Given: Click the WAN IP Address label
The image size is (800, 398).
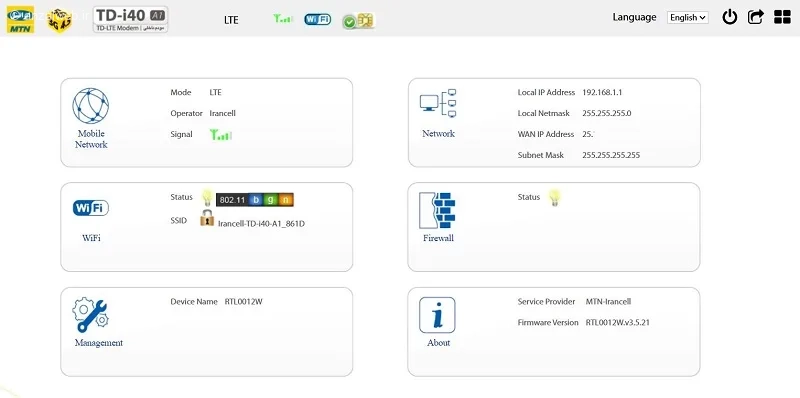Looking at the screenshot, I should coord(546,134).
